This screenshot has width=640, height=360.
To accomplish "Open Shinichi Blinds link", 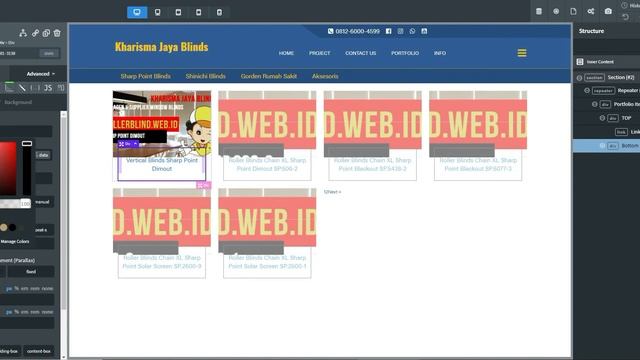I will coord(205,76).
